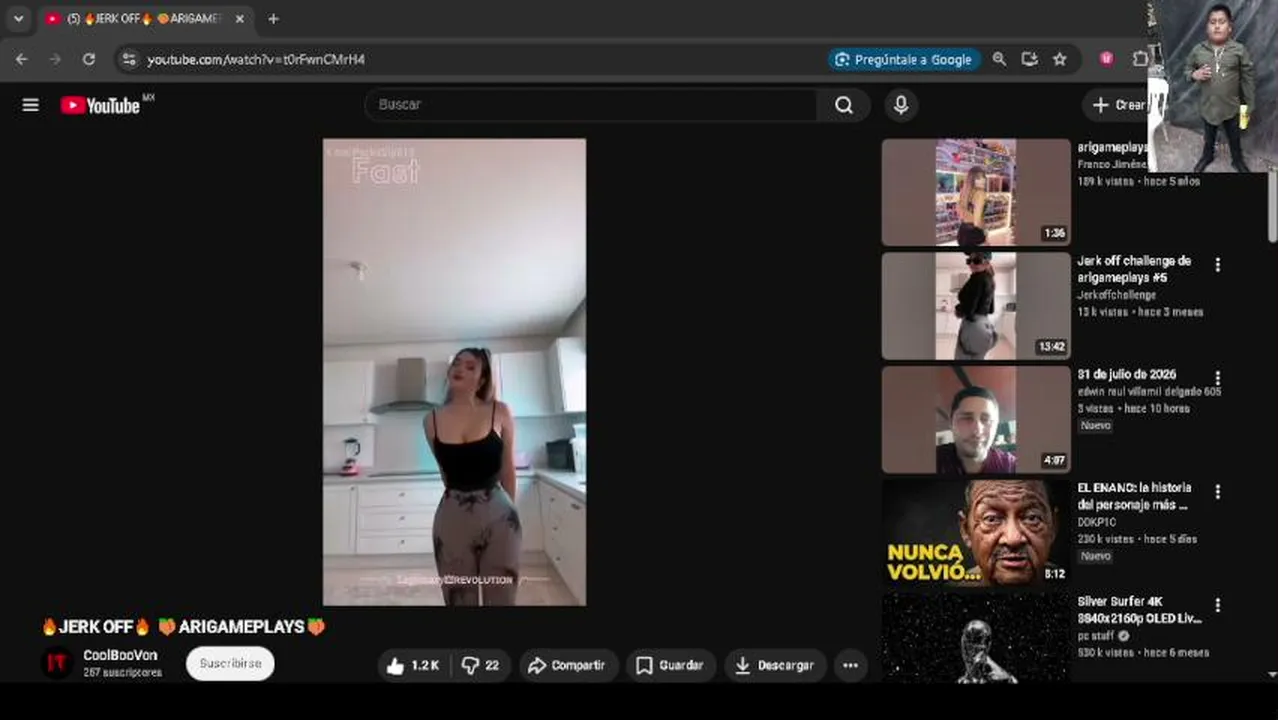Open options menu for EL ENANO video
Screen dimensions: 1278x720
click(x=1217, y=492)
